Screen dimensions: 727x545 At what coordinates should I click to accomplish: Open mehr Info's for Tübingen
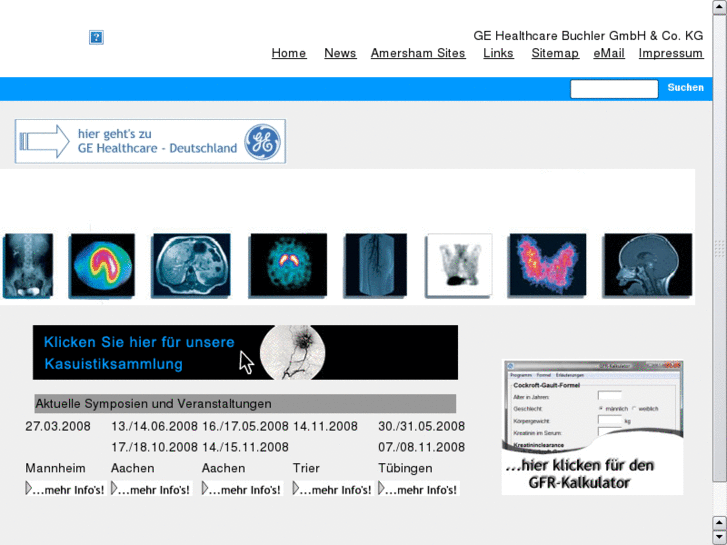click(x=418, y=489)
